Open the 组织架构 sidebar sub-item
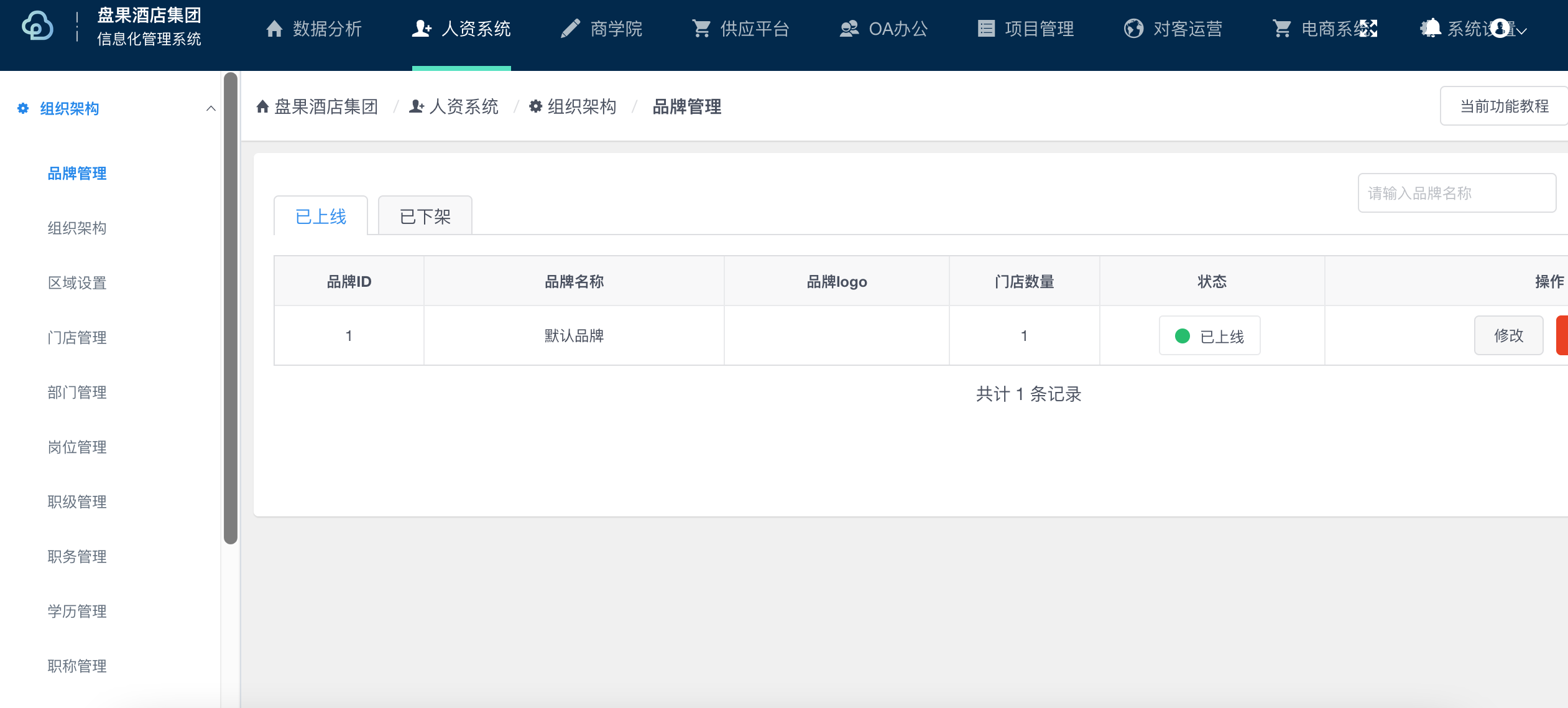This screenshot has height=708, width=1568. pos(77,228)
